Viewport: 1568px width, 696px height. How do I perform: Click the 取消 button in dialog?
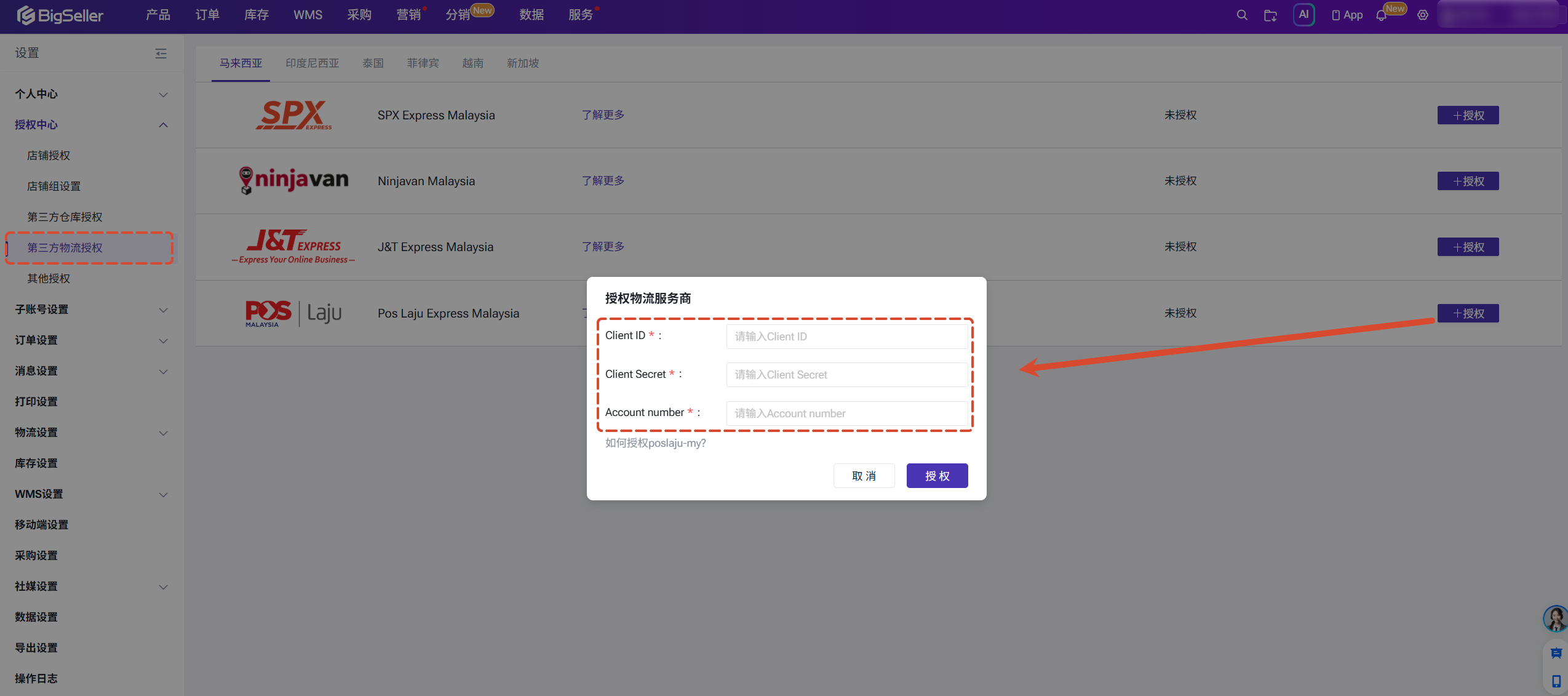tap(864, 476)
